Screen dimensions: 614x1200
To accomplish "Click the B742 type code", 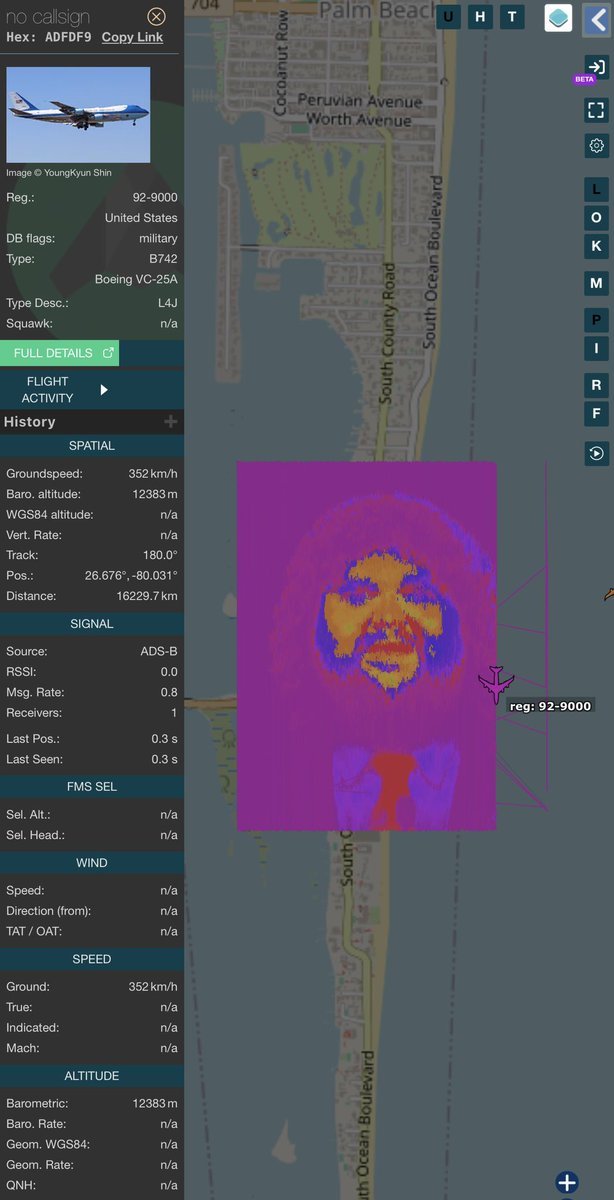I will point(162,259).
